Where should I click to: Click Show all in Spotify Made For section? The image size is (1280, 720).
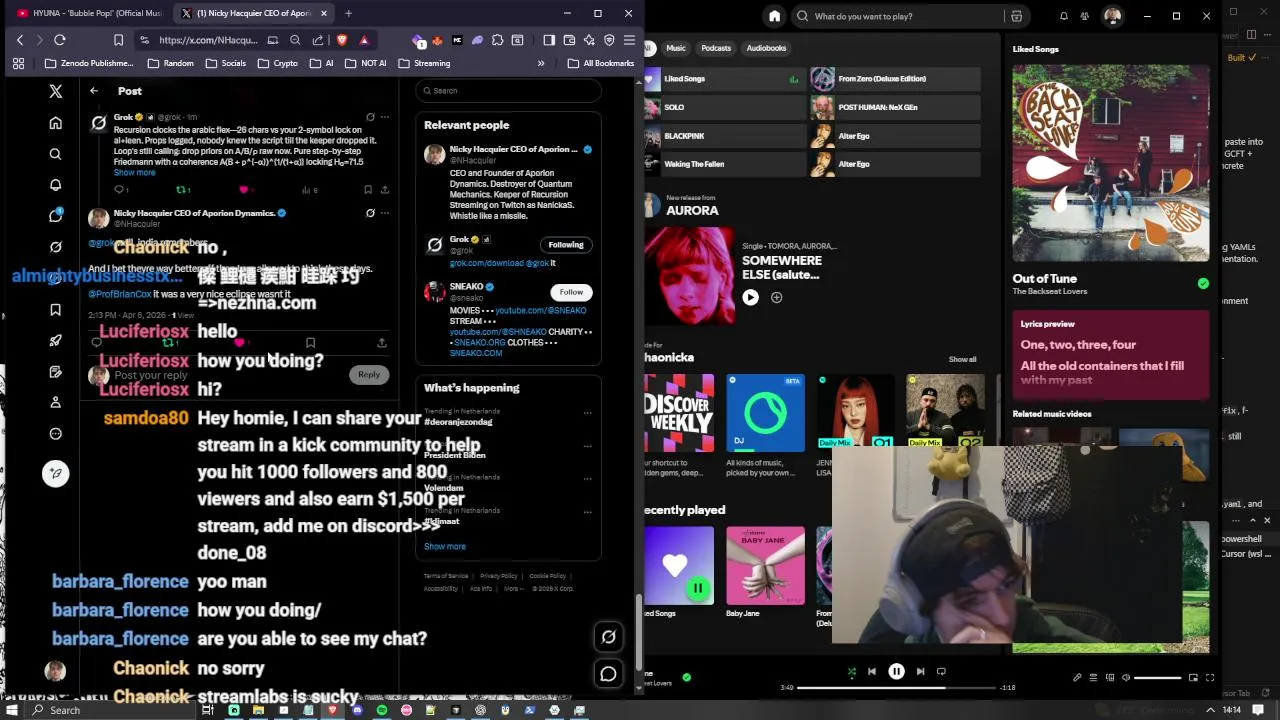(963, 359)
